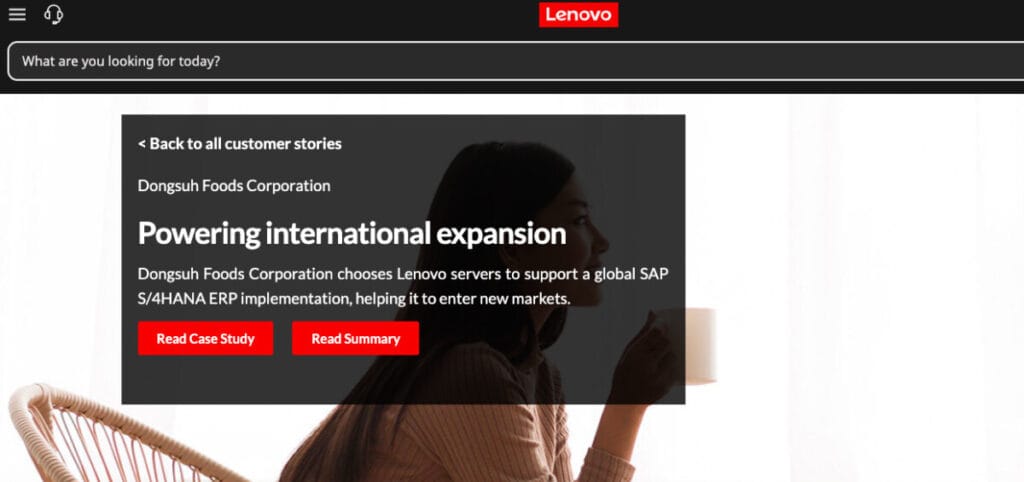Select the Dongsuh Foods Corporation company name label
The width and height of the screenshot is (1024, 482).
click(x=234, y=186)
